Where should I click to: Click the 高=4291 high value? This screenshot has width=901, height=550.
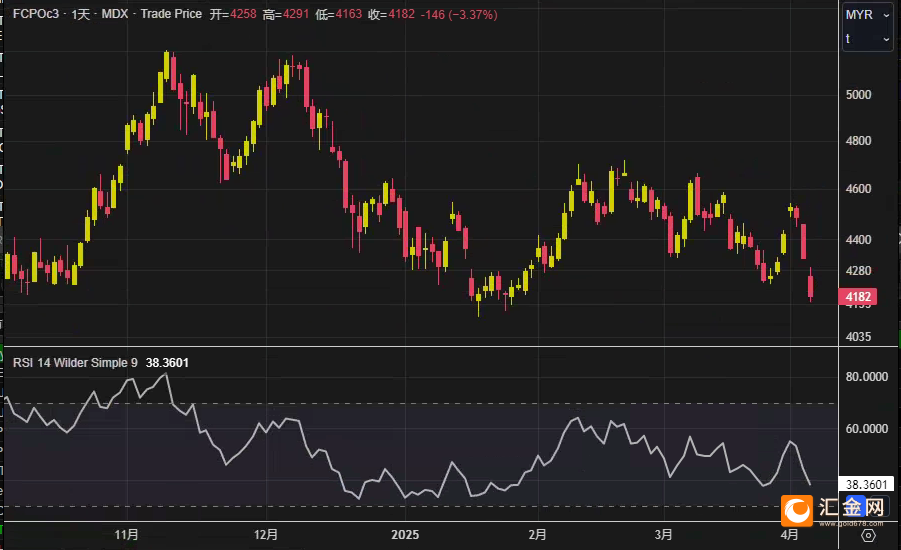click(286, 14)
